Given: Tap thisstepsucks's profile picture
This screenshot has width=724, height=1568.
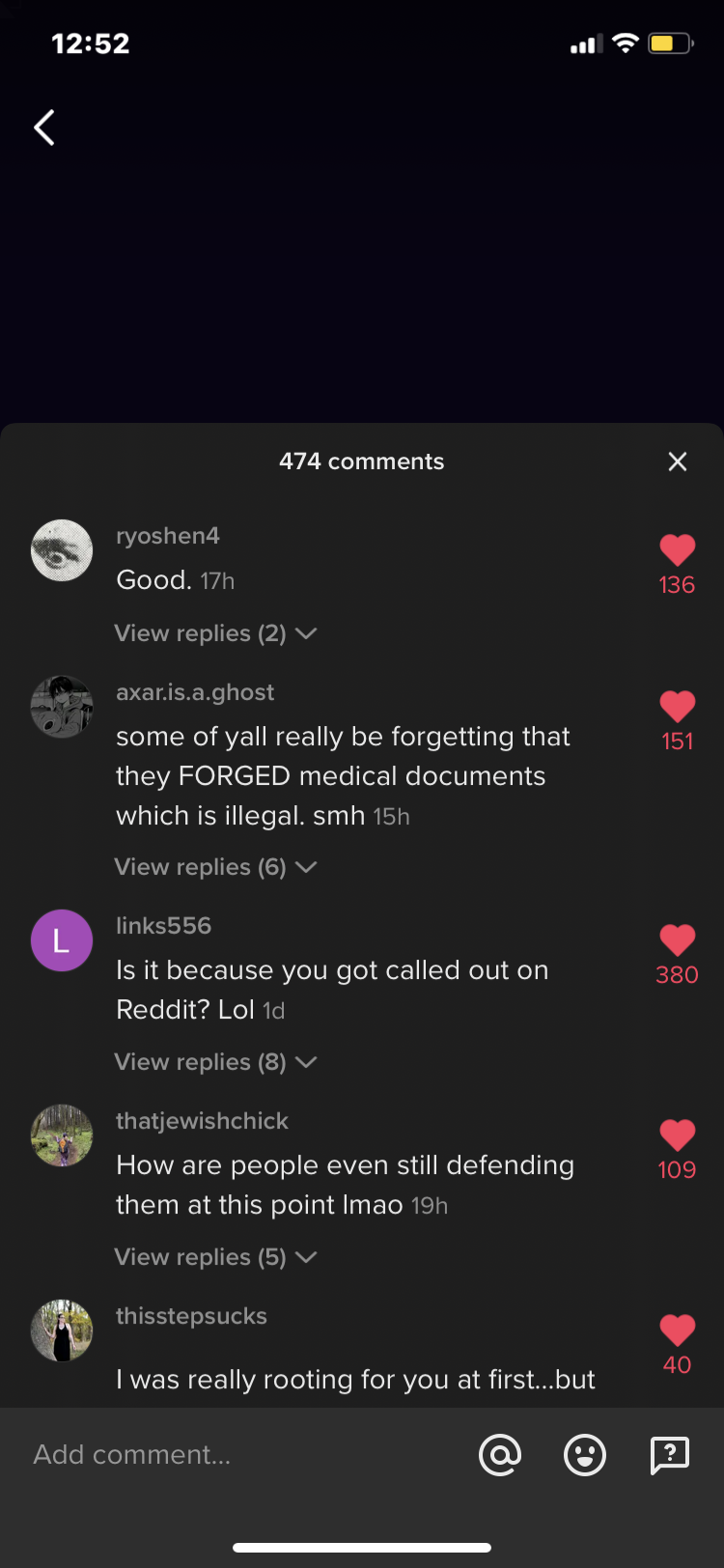Looking at the screenshot, I should click(62, 1330).
